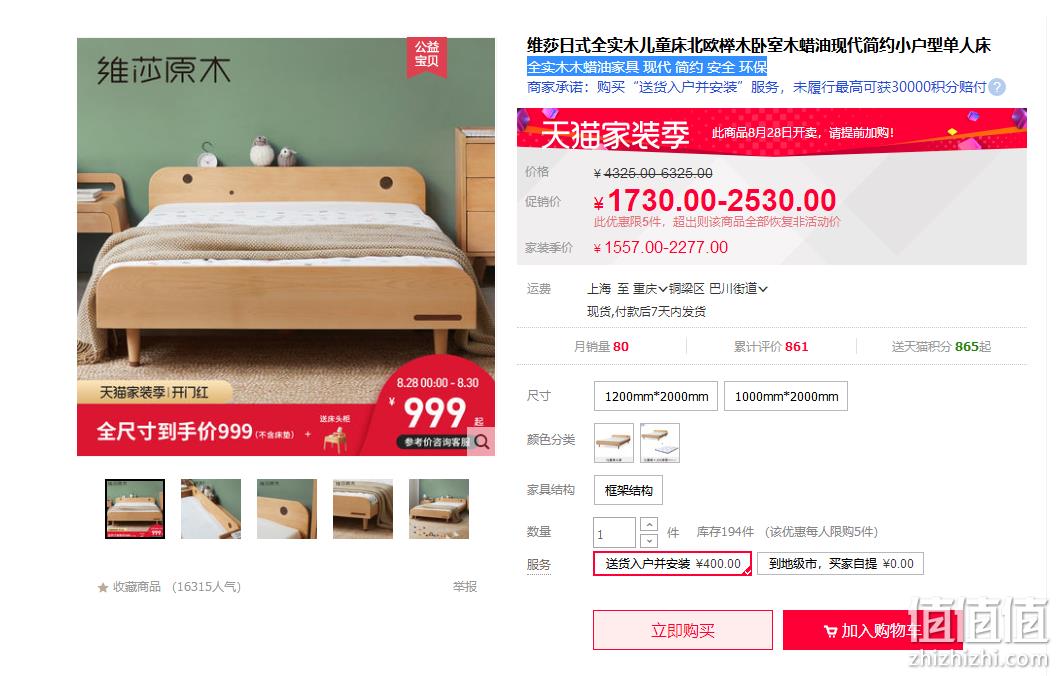Open the 巴川街道 district dropdown
Image resolution: width=1058 pixels, height=676 pixels.
click(738, 289)
